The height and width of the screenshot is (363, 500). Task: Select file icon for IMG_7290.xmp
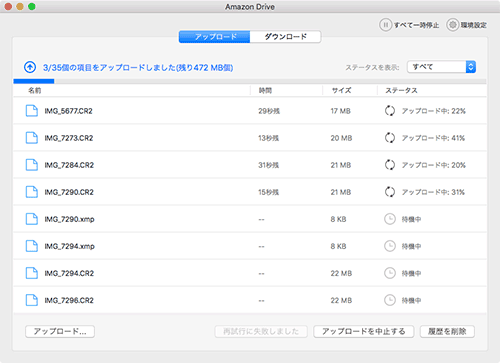(32, 219)
